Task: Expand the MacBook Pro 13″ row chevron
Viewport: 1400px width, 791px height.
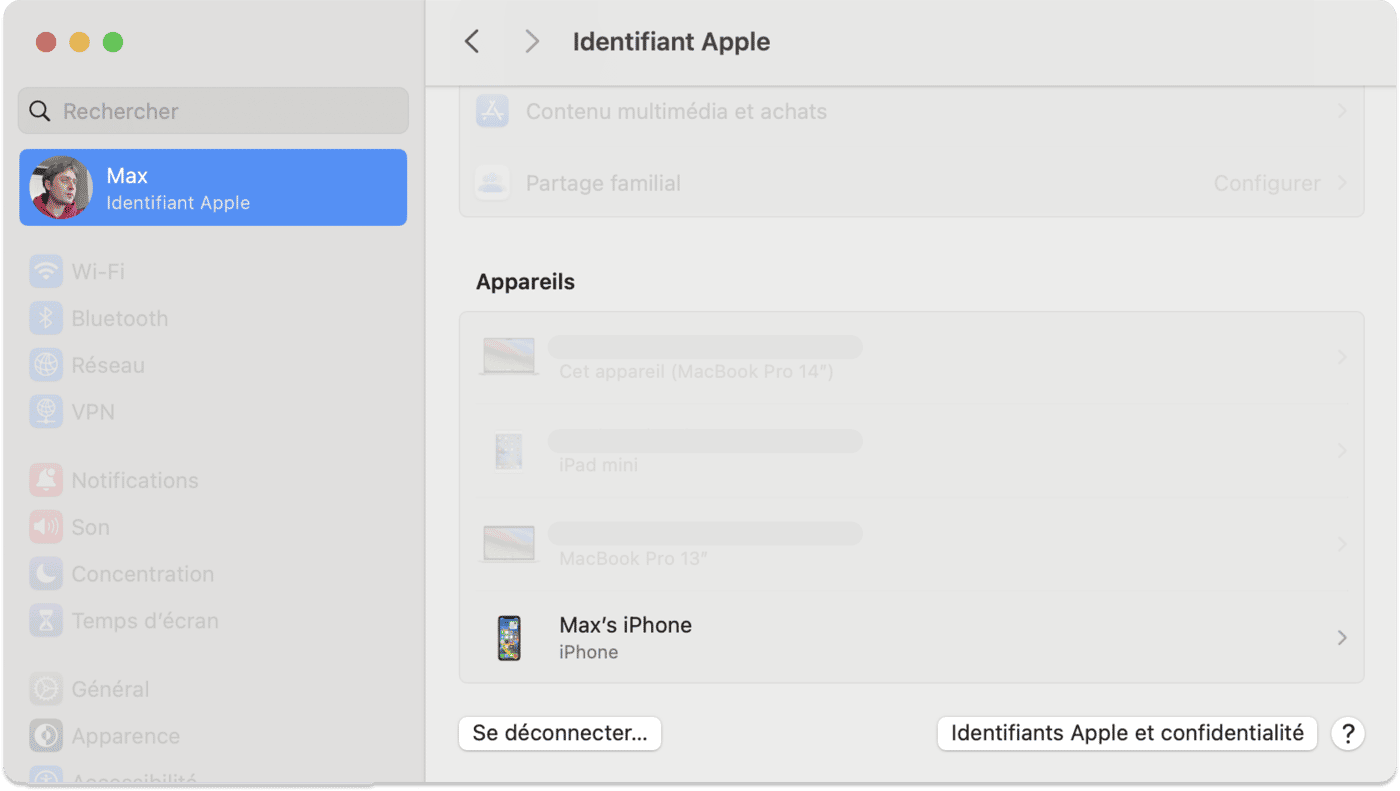Action: (1342, 544)
